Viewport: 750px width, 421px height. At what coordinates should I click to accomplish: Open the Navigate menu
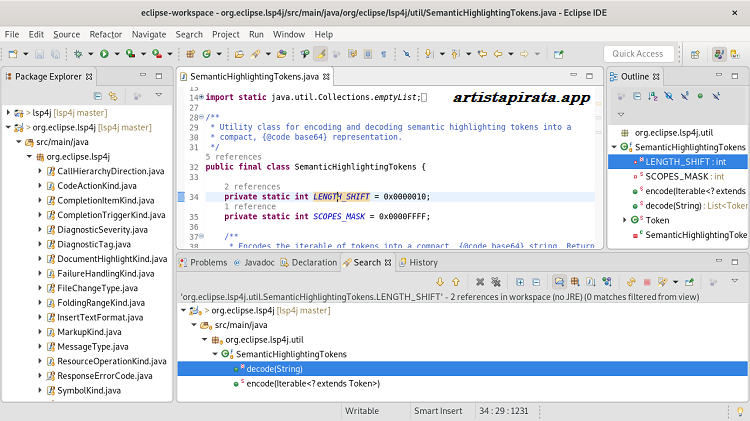[149, 34]
